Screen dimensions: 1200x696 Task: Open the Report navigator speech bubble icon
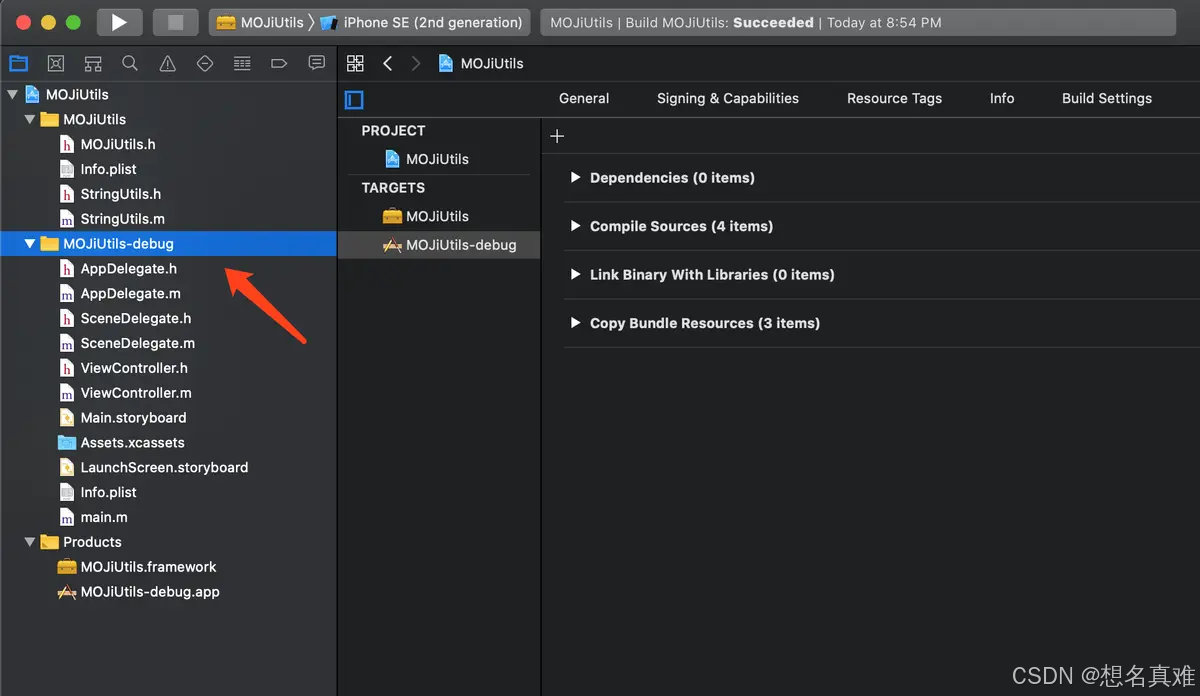click(316, 63)
